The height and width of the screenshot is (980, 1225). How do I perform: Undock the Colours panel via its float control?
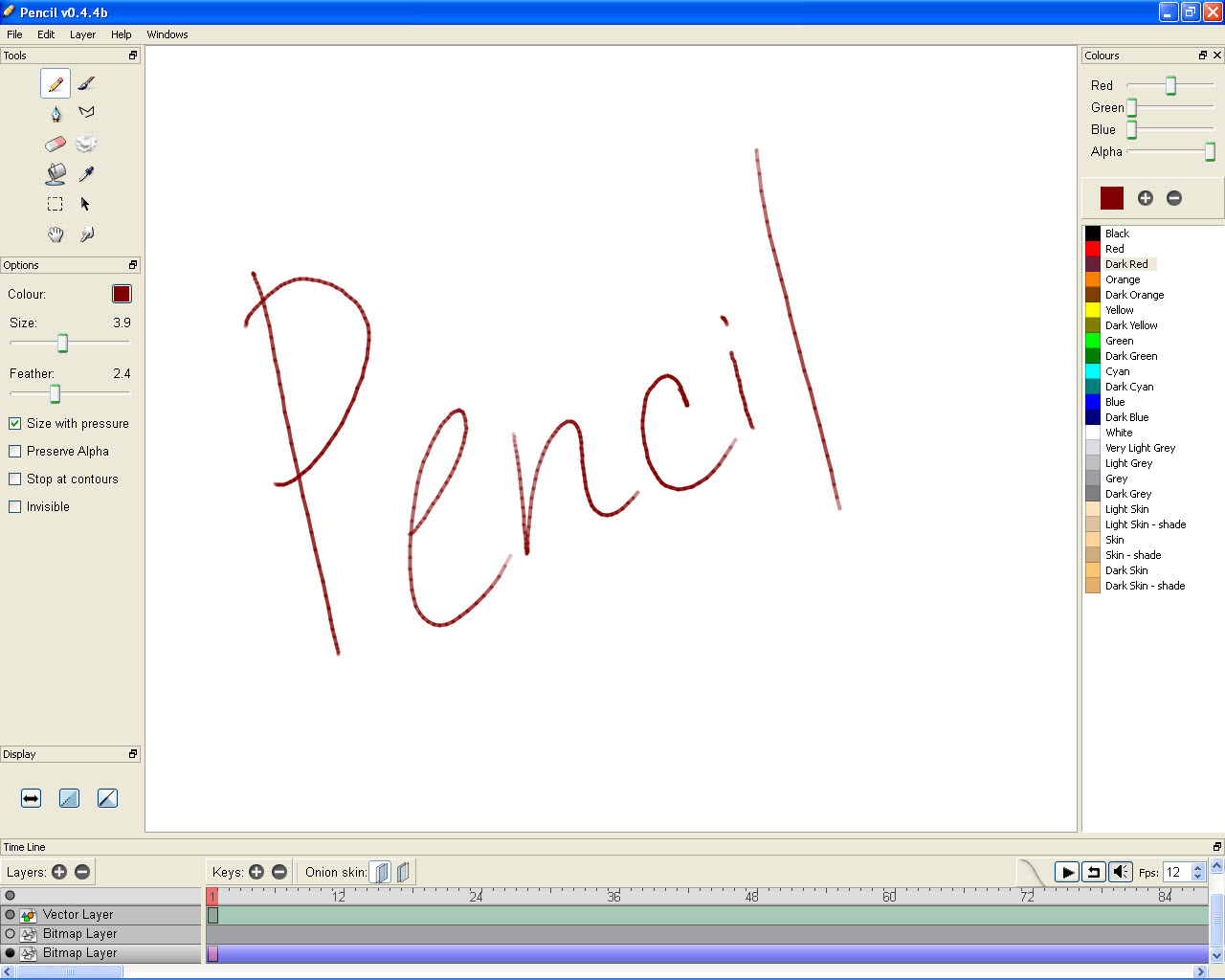pyautogui.click(x=1203, y=55)
